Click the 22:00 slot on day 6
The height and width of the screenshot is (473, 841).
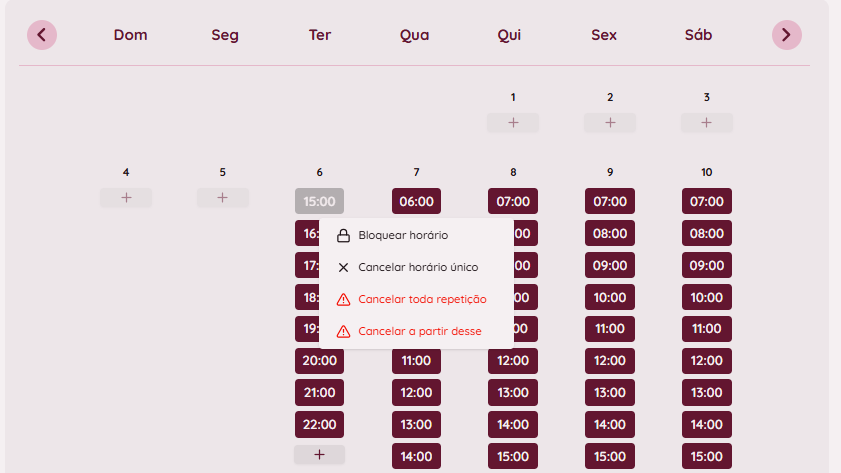point(319,425)
